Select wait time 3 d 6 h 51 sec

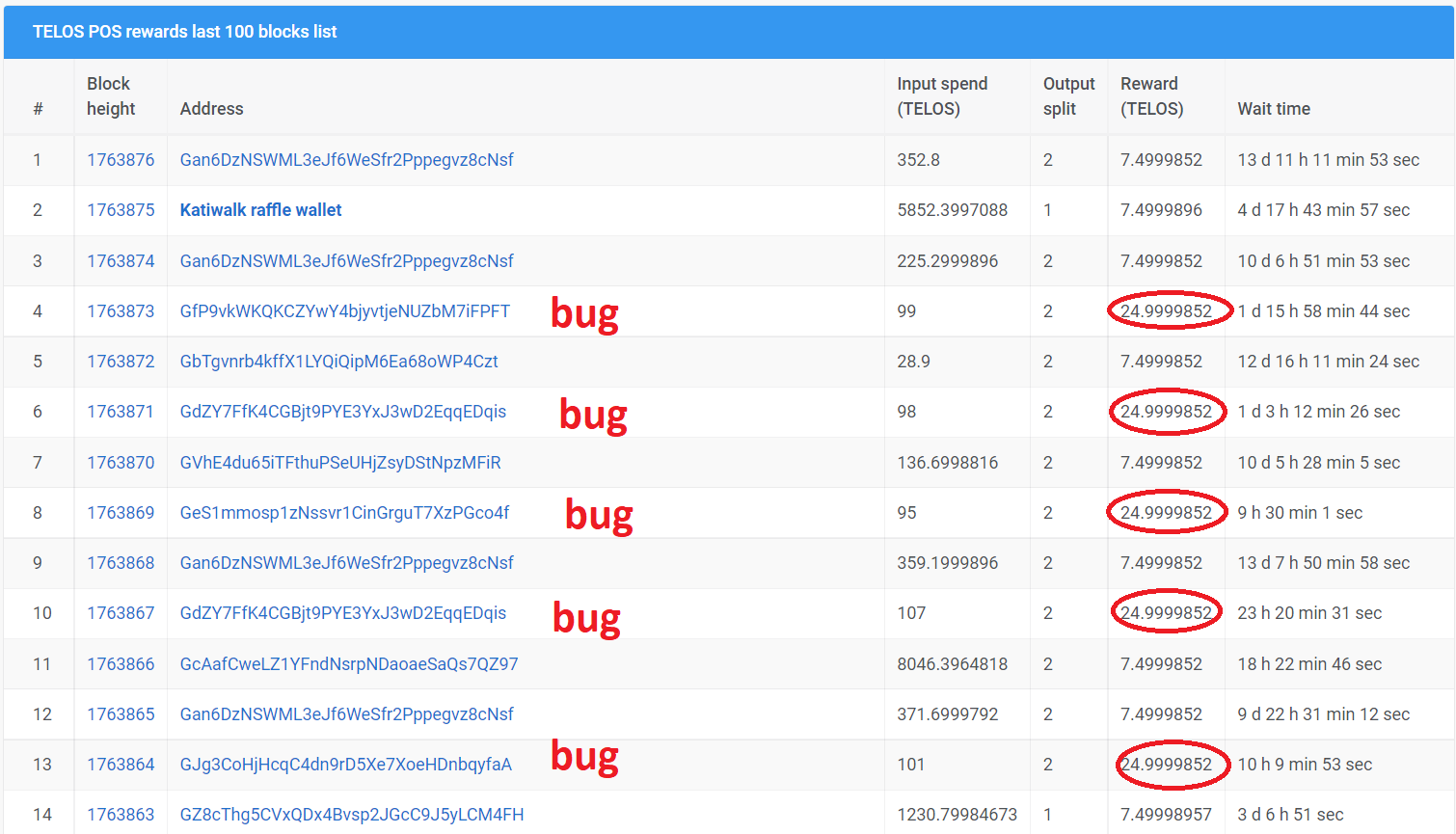point(1290,815)
